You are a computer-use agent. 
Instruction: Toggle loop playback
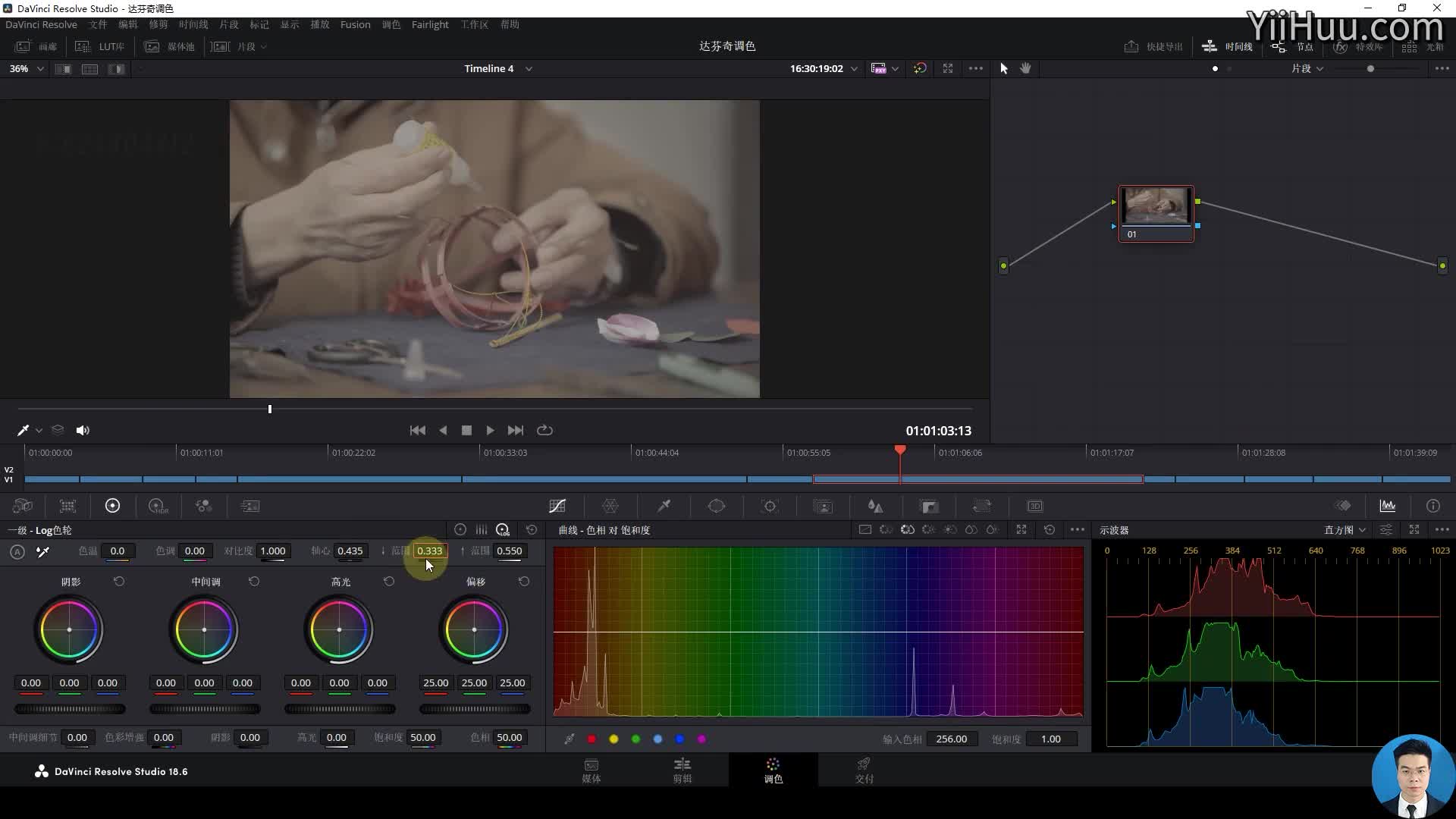click(544, 430)
